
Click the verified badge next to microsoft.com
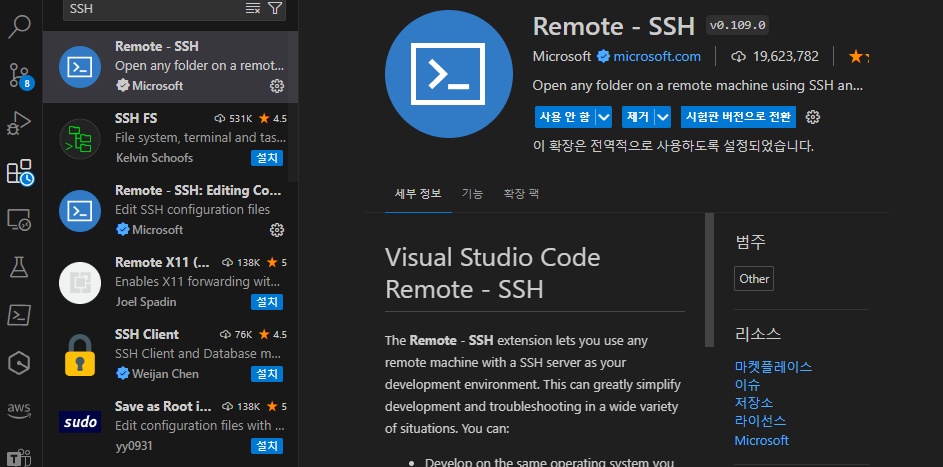click(x=603, y=56)
